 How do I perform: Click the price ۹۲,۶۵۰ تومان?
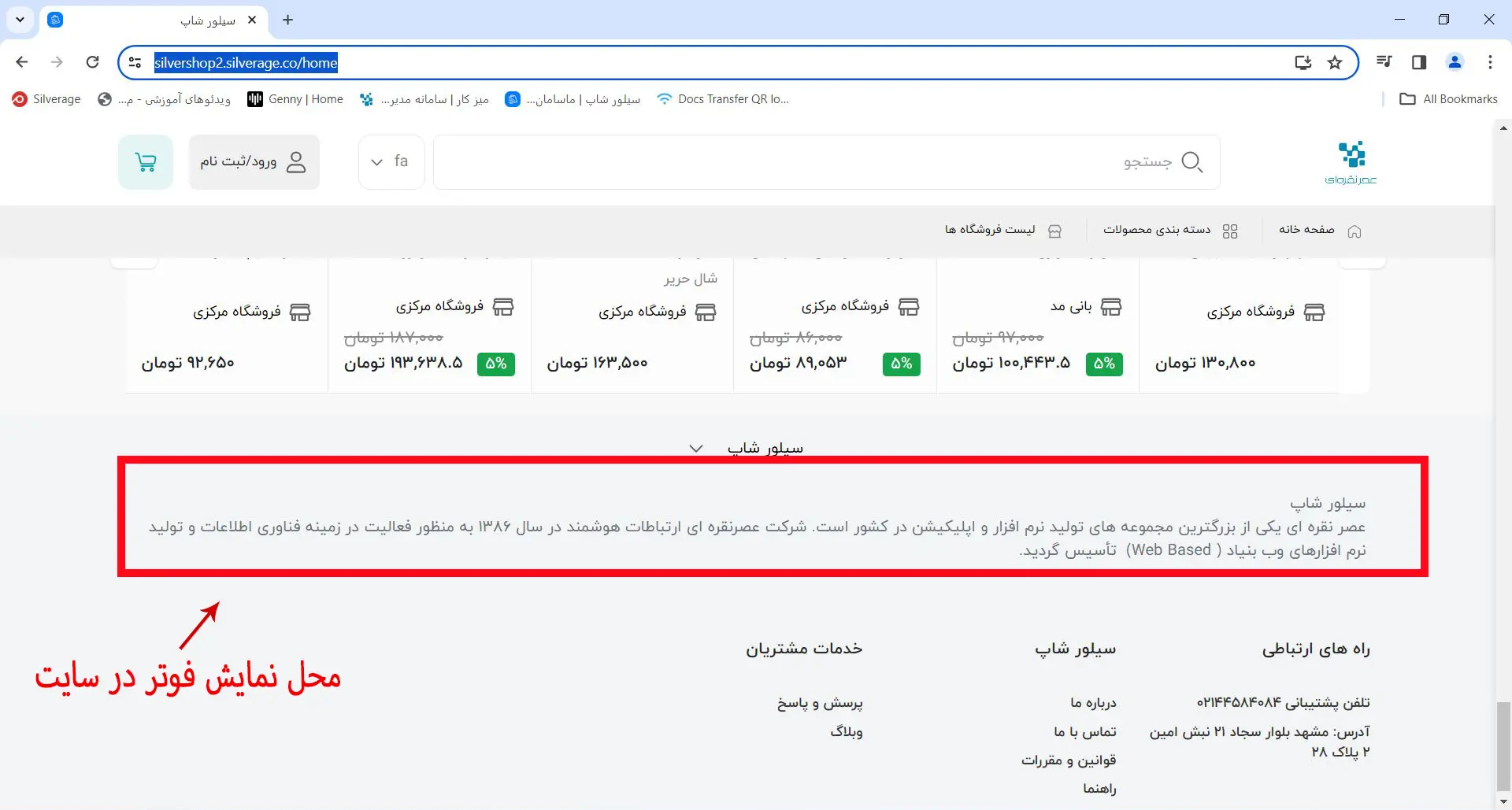pos(188,363)
